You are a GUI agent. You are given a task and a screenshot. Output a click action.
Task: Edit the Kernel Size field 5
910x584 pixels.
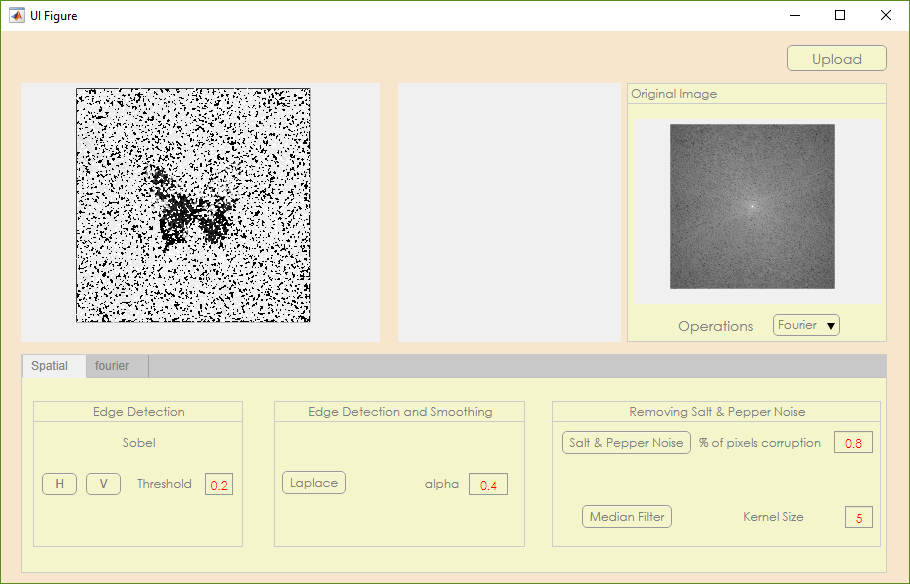click(859, 517)
